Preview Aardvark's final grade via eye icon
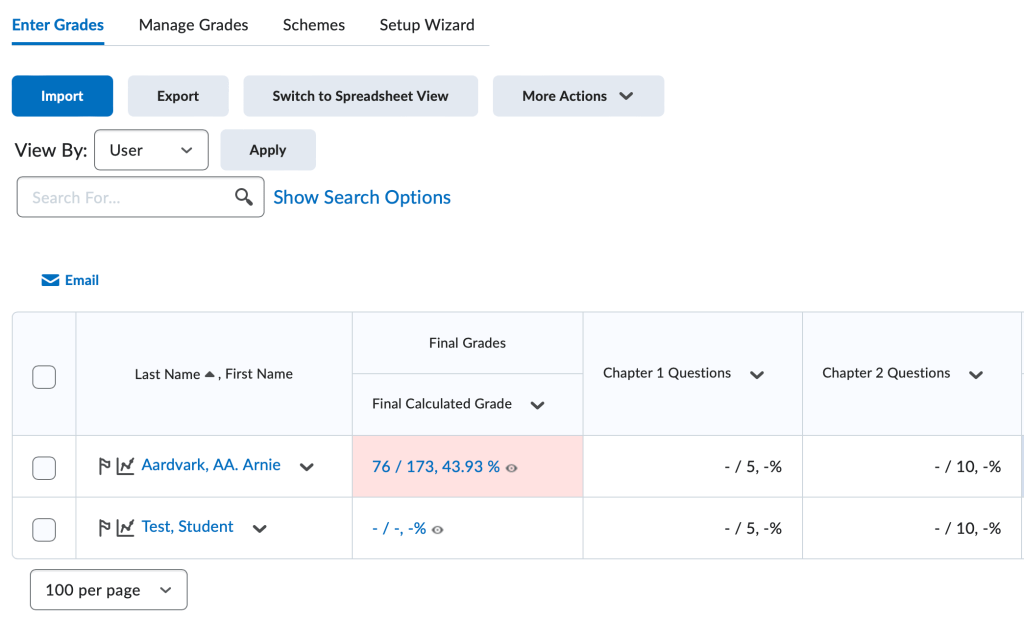 click(x=511, y=467)
